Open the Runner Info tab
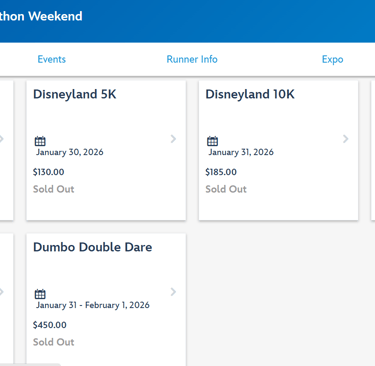 [x=192, y=59]
